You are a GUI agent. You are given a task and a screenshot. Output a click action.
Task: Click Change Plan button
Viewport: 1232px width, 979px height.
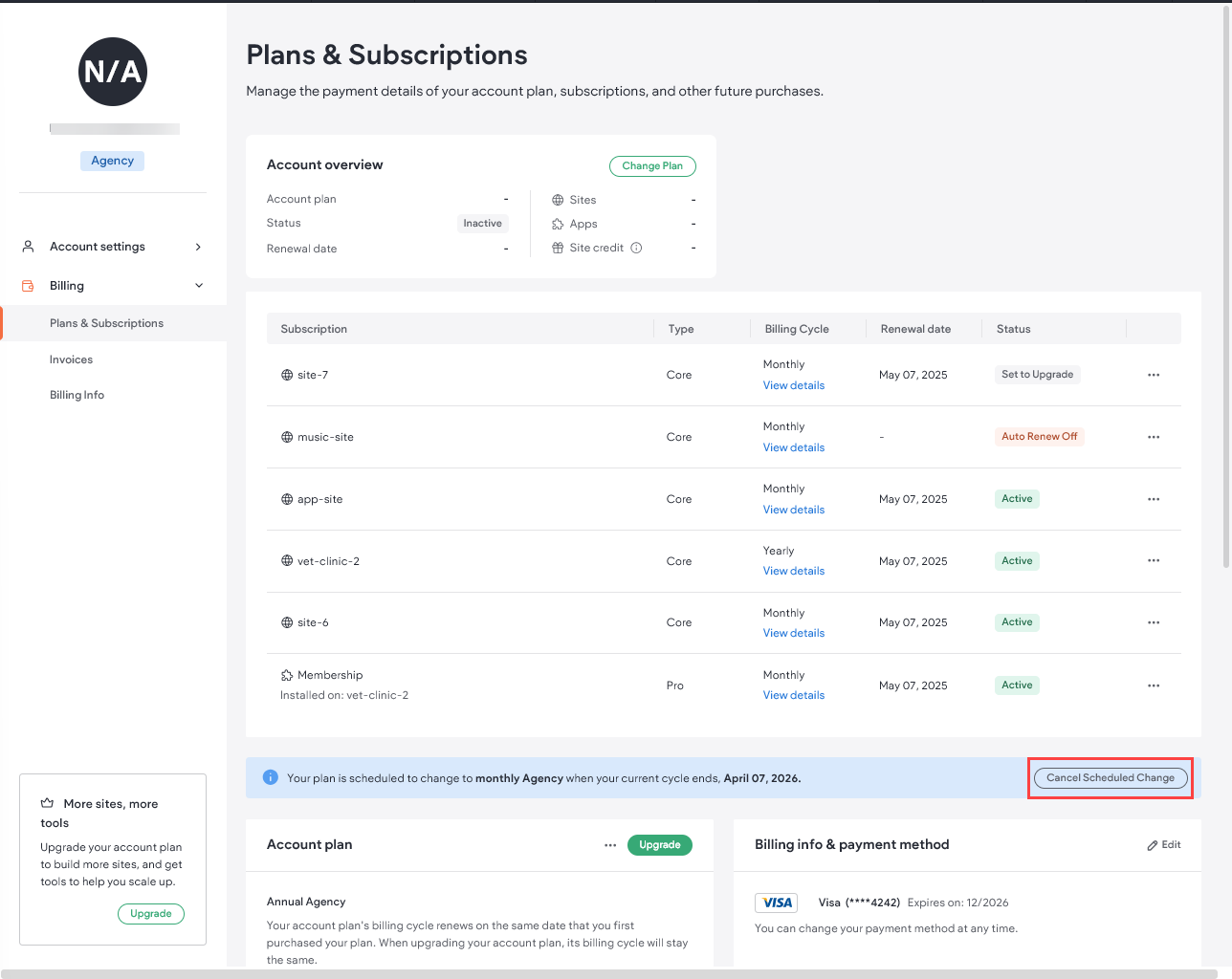[652, 166]
